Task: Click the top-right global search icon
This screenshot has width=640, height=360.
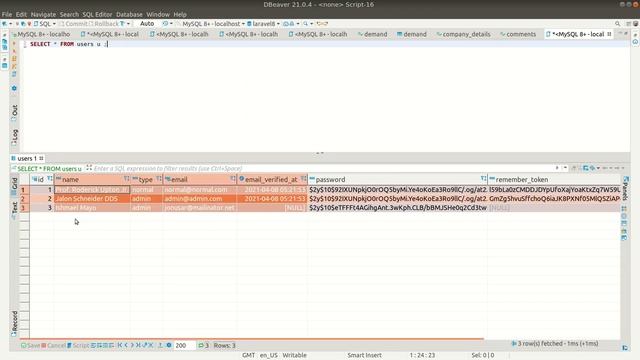Action: tap(618, 24)
